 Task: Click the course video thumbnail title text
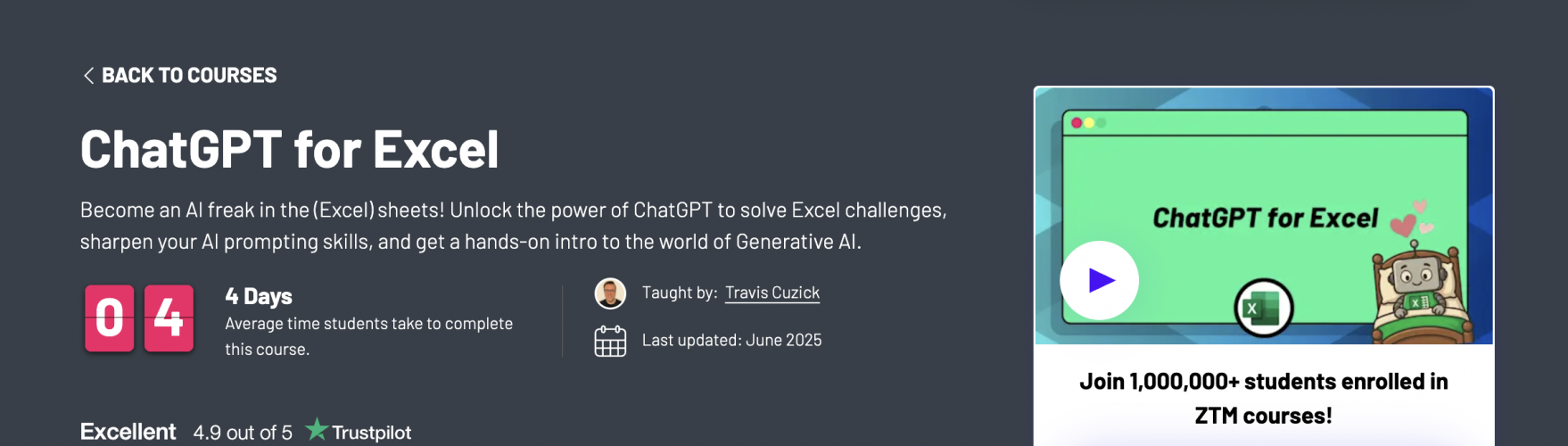pyautogui.click(x=1265, y=218)
